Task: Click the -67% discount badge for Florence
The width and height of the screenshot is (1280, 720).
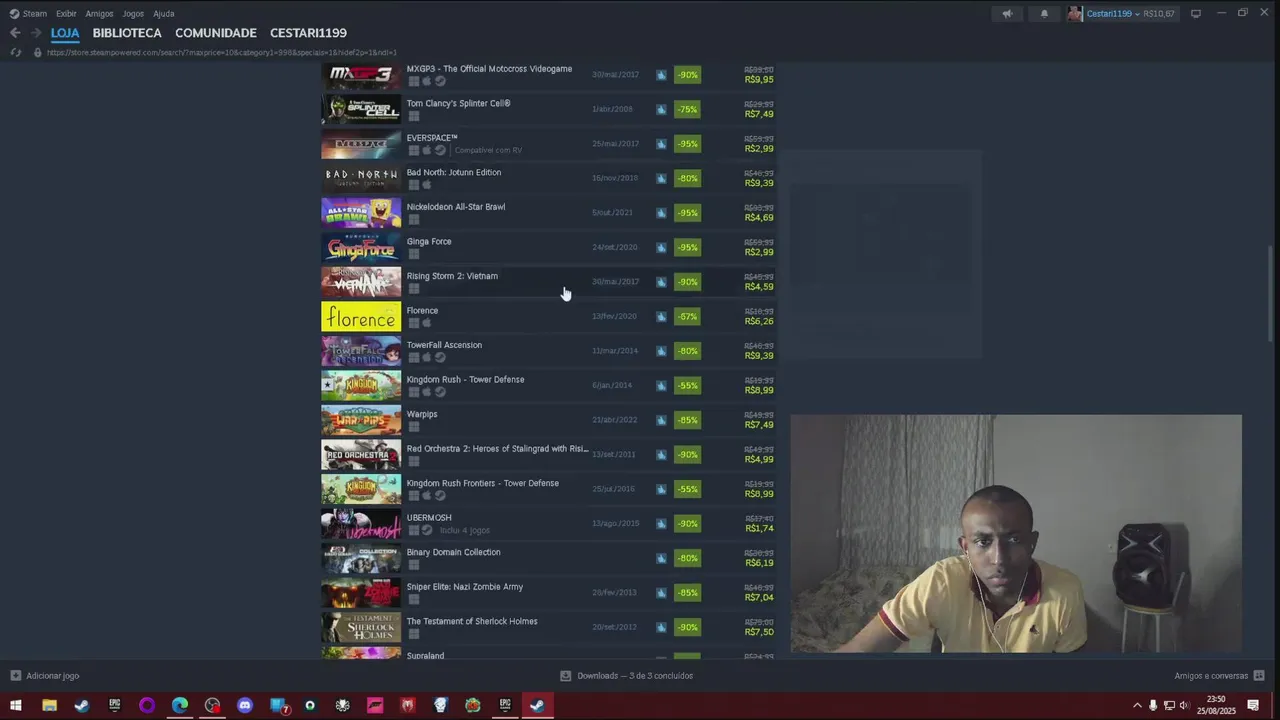Action: click(x=687, y=316)
